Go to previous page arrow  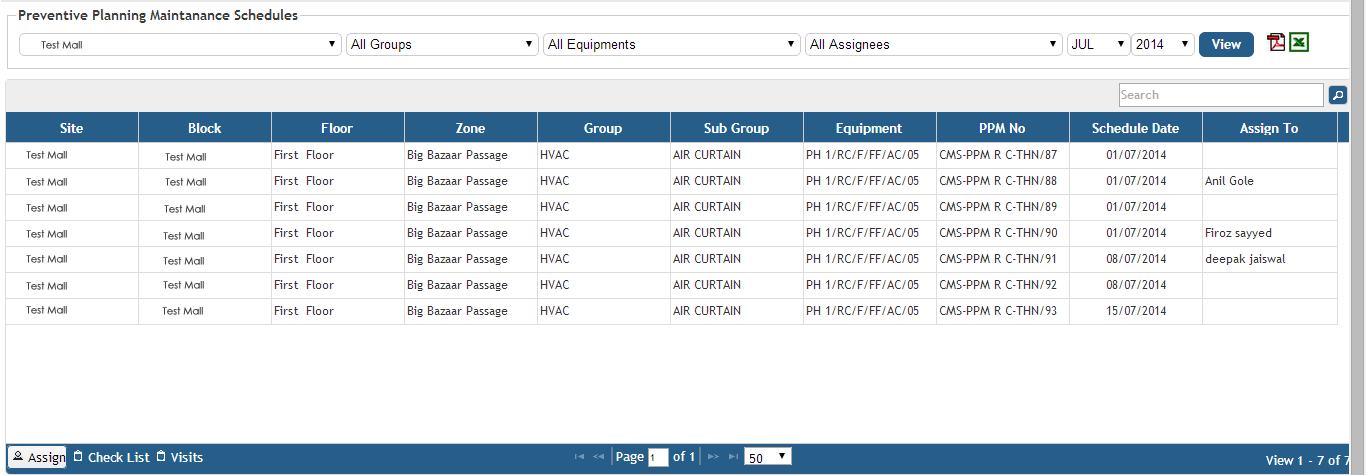pyautogui.click(x=598, y=457)
